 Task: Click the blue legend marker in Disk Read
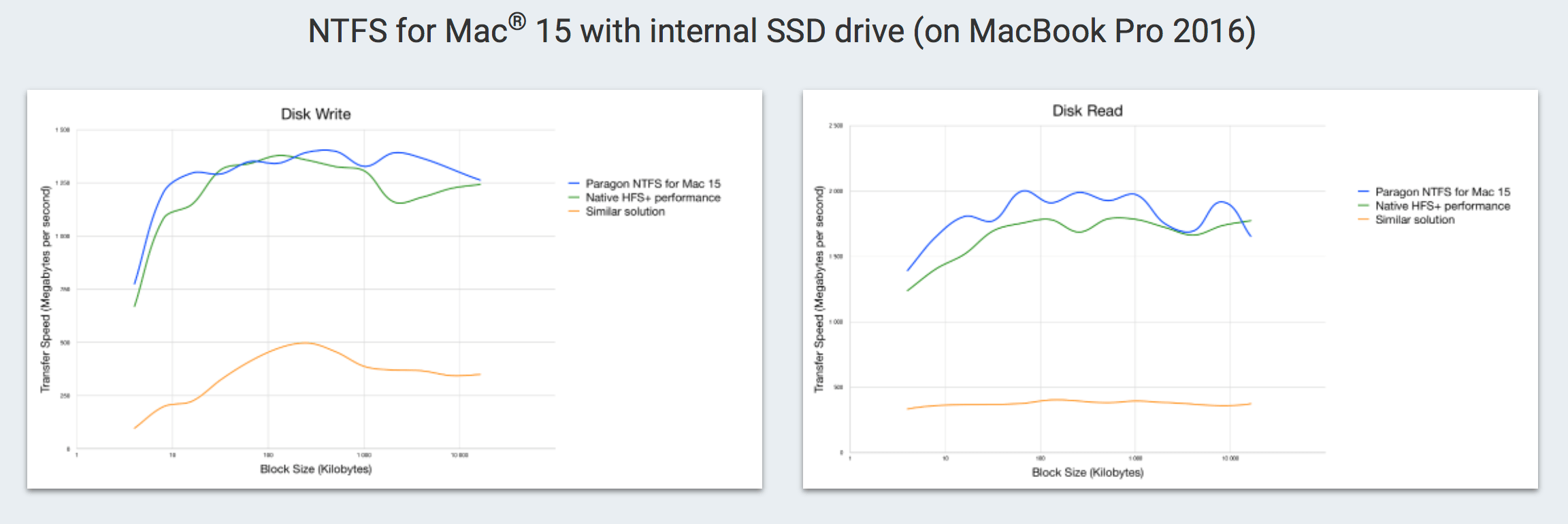(x=1363, y=192)
